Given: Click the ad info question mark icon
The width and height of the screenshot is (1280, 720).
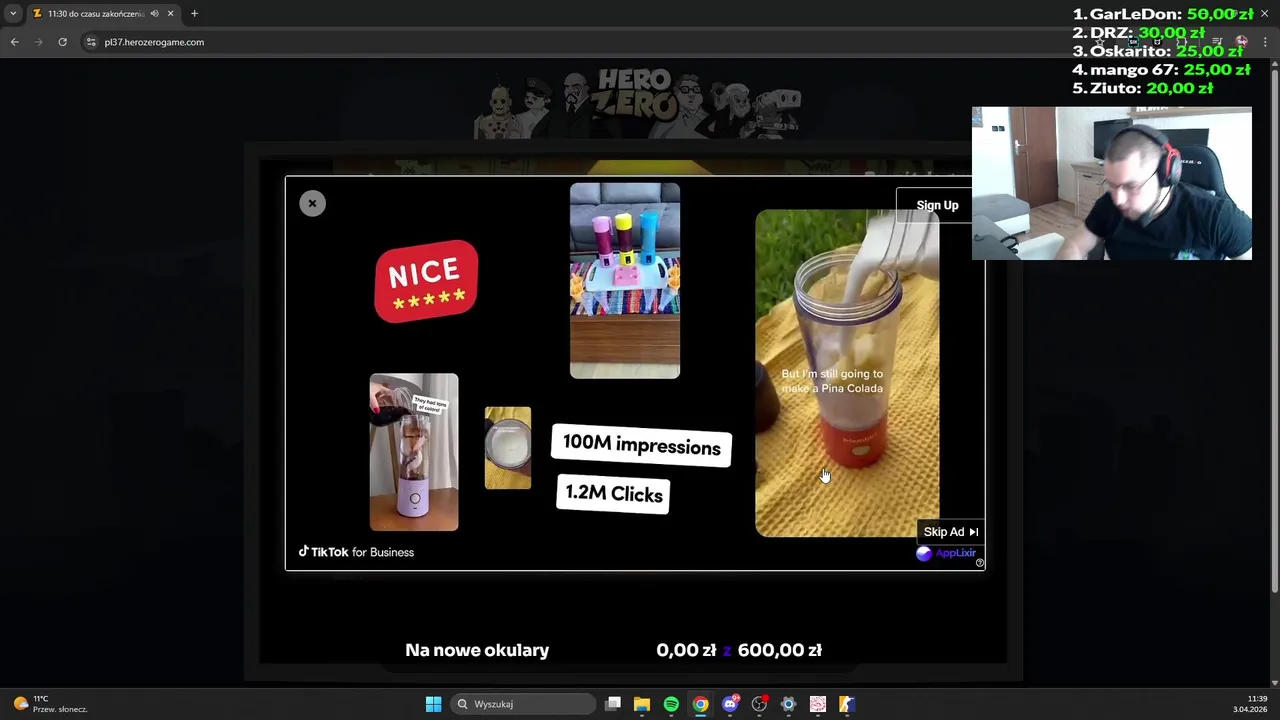Looking at the screenshot, I should tap(980, 563).
